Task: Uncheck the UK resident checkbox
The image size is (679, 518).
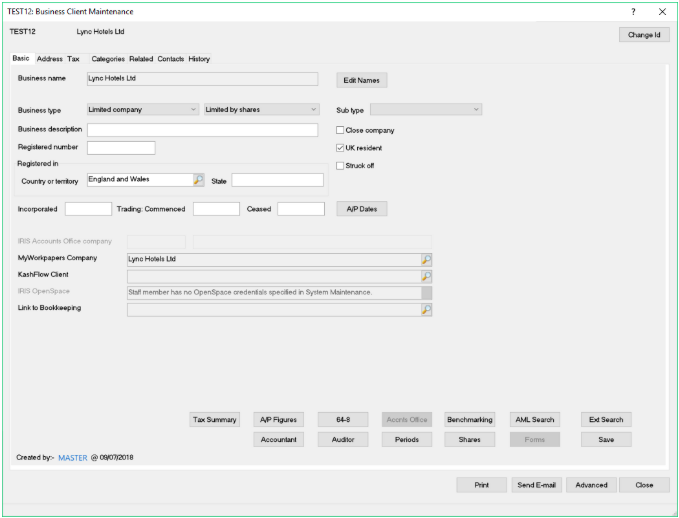Action: pos(341,148)
